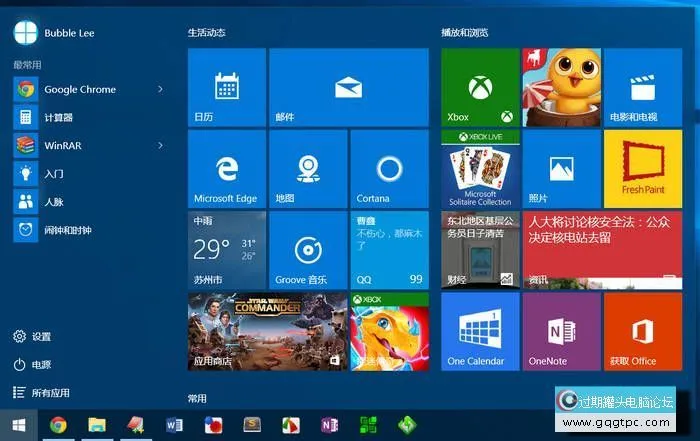Viewport: 700px width, 441px height.
Task: Open the 苏州市 weather tile
Action: (226, 250)
